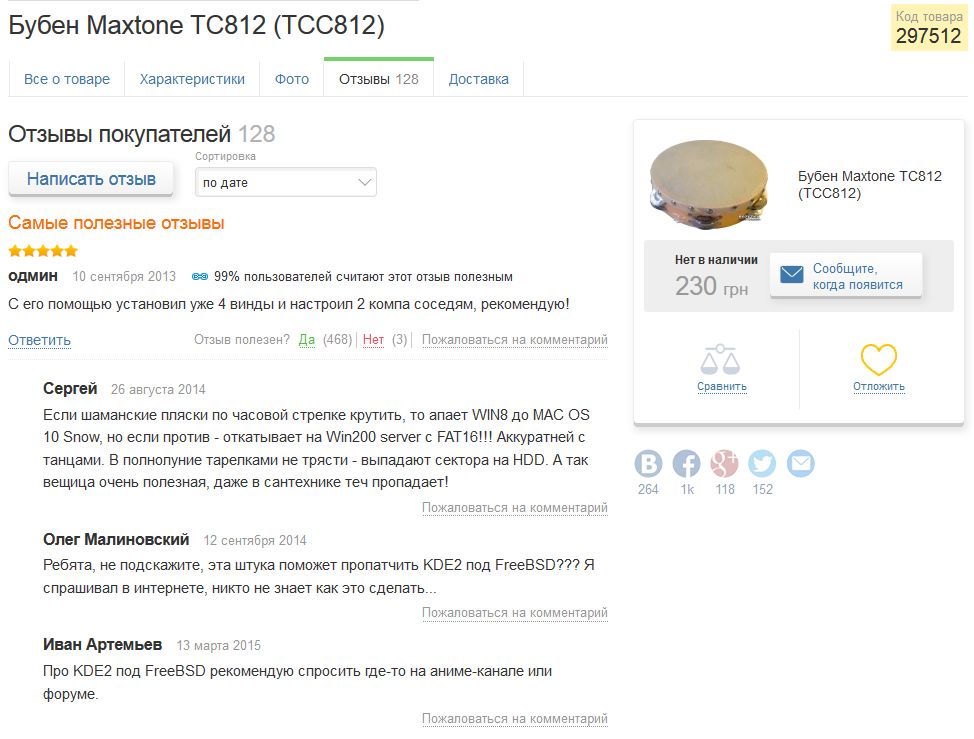Click the heart wishlist icon
The height and width of the screenshot is (739, 974).
878,359
